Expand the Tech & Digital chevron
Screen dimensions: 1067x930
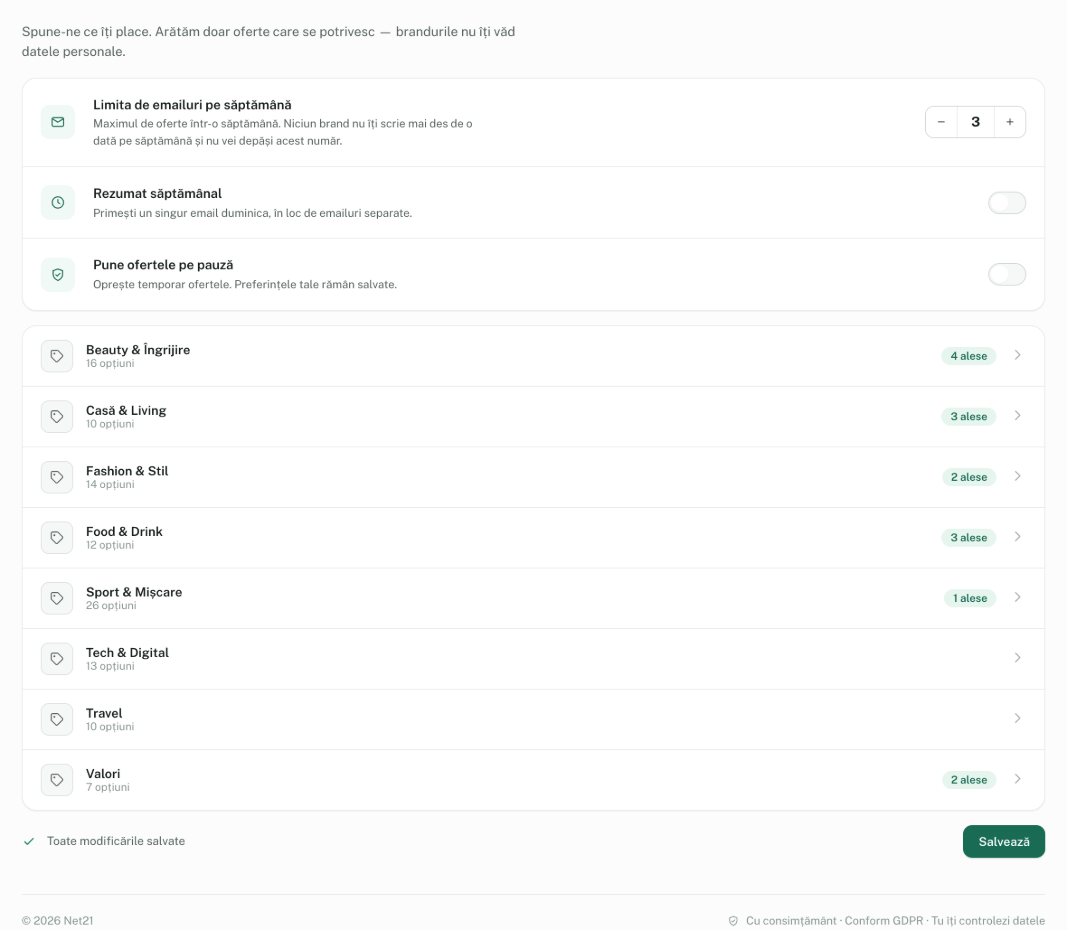click(x=1017, y=658)
